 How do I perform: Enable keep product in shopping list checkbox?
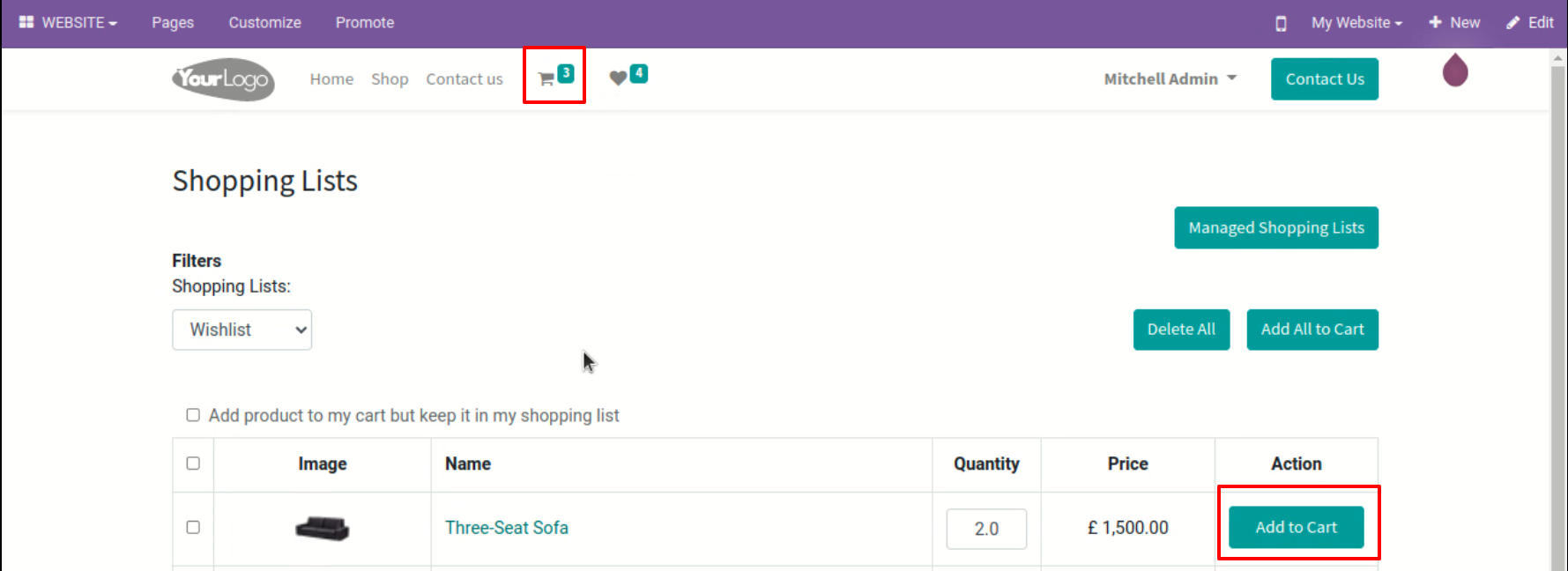pyautogui.click(x=193, y=415)
